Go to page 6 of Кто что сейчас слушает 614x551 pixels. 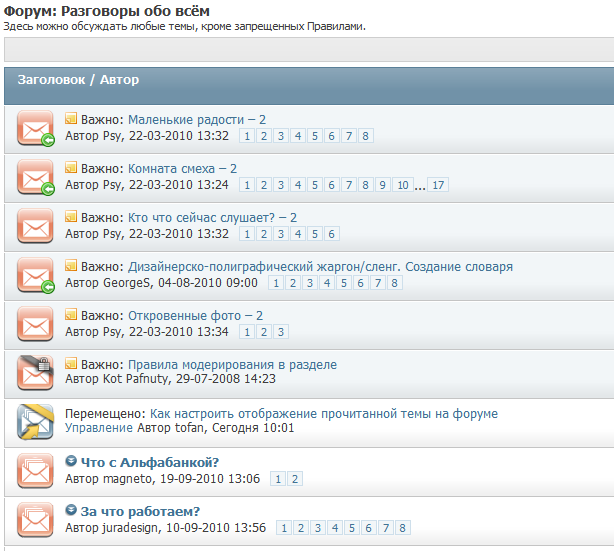coord(331,234)
